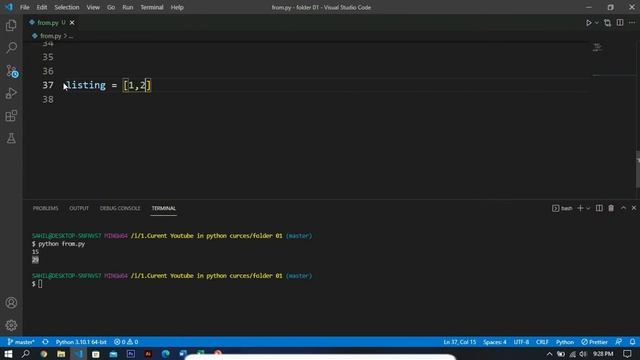Image resolution: width=640 pixels, height=360 pixels.
Task: Open the Help menu
Action: pyautogui.click(x=177, y=7)
